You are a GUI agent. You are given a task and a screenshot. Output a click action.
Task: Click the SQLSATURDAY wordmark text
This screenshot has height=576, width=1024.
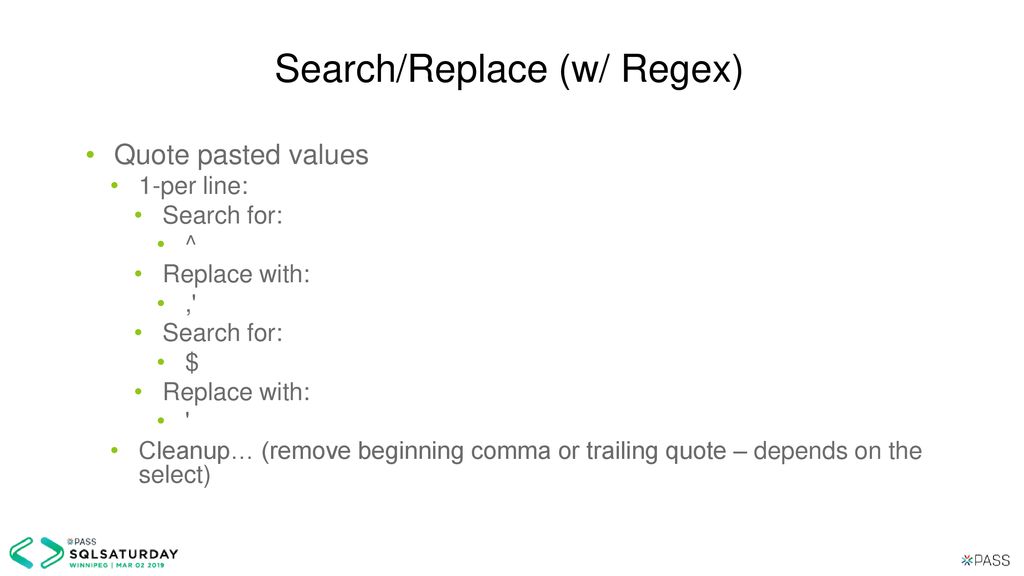123,554
